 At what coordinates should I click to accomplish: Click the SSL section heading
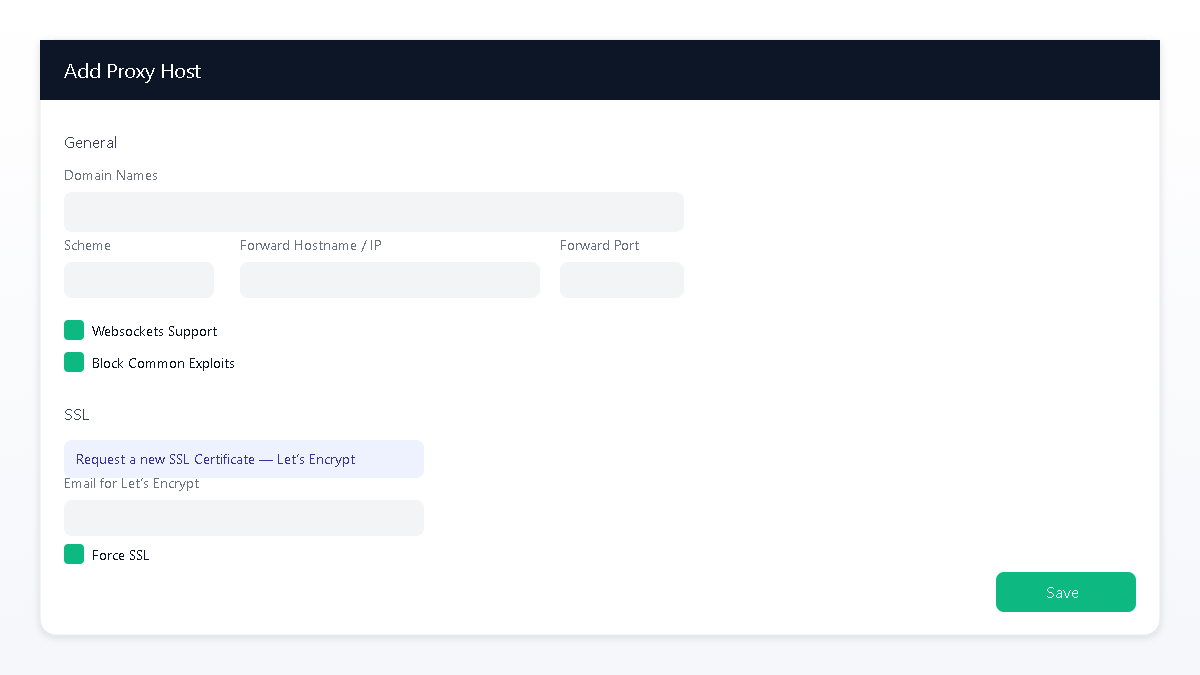click(76, 414)
